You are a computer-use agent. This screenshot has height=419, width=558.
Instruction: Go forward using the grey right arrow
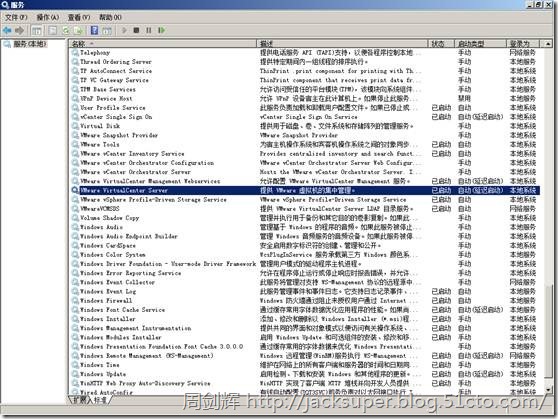coord(19,31)
